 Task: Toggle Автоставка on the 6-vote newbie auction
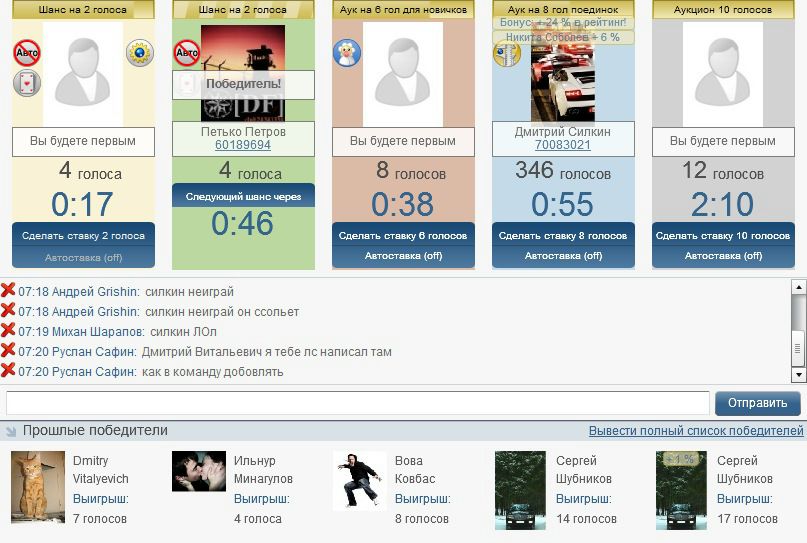[x=403, y=256]
